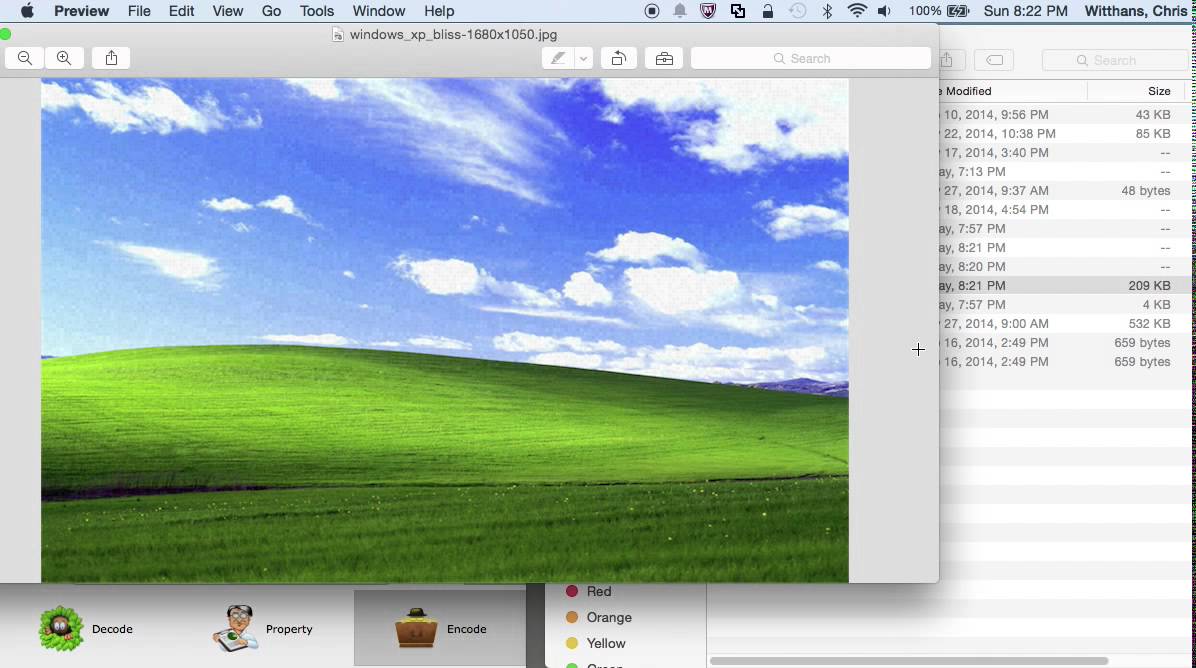1196x668 pixels.
Task: Open the Bluetooth menu
Action: tap(827, 11)
